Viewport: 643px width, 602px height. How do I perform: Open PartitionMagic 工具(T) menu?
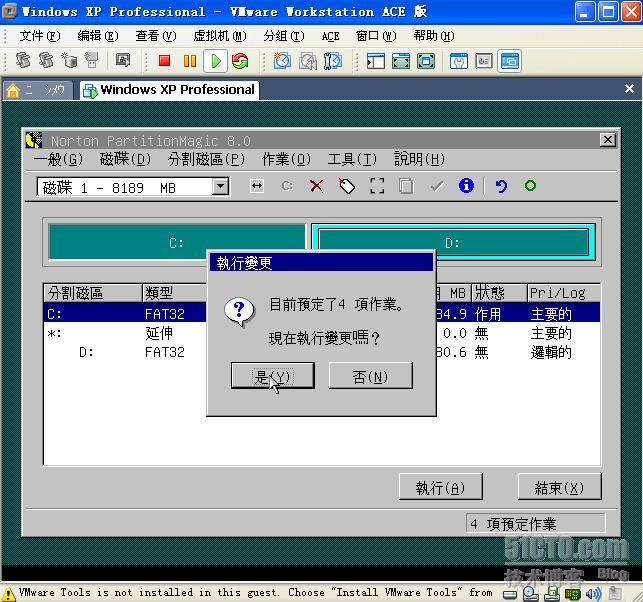(x=352, y=159)
